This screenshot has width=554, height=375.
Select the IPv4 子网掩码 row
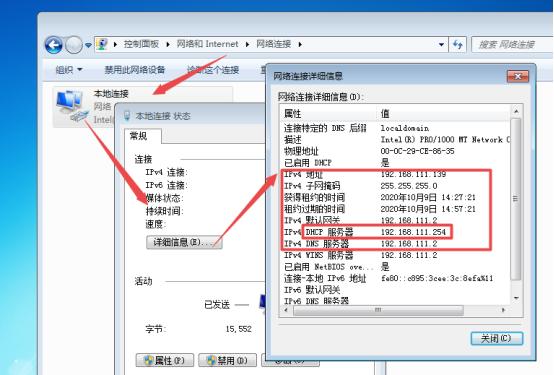395,186
